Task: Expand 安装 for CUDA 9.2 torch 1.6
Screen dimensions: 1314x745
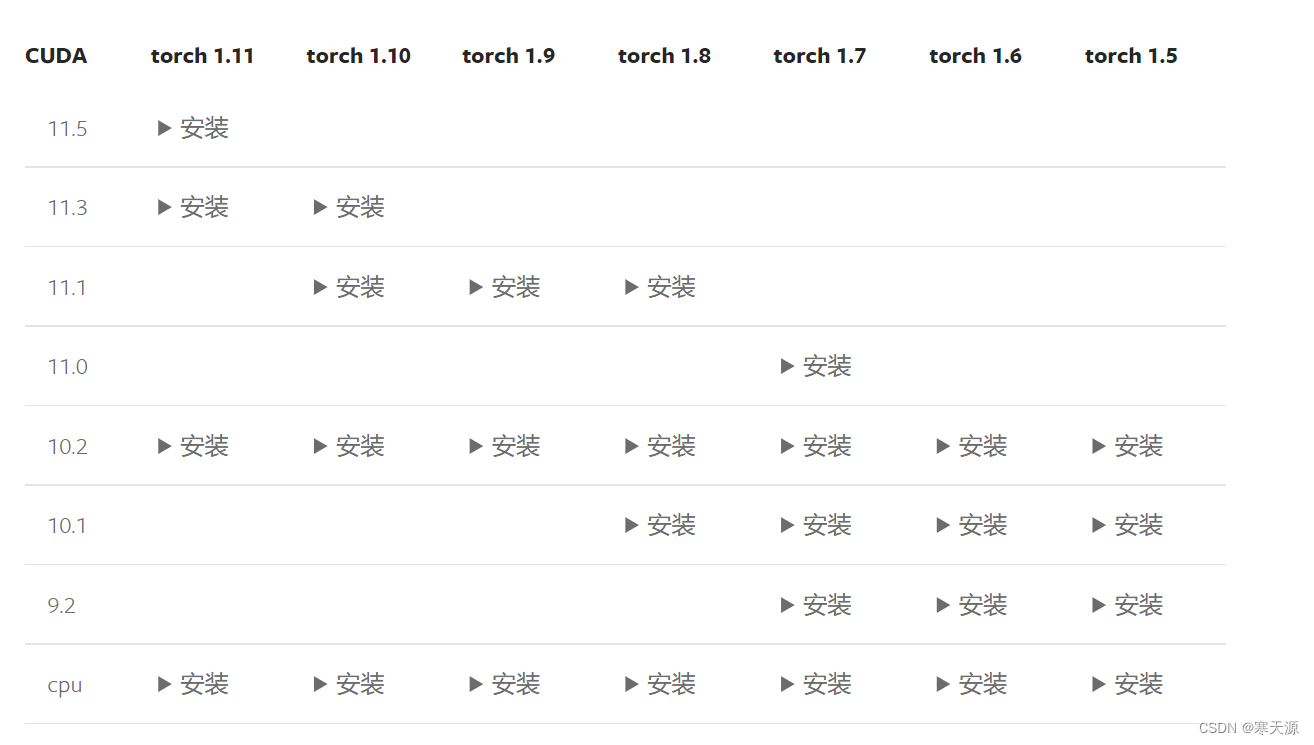Action: (973, 605)
